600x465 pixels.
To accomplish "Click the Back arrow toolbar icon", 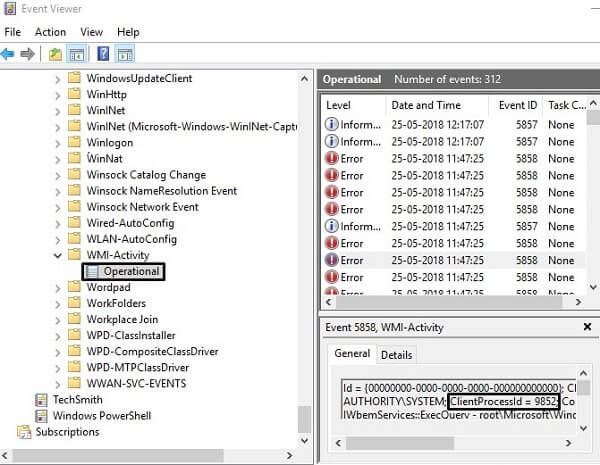I will pos(8,54).
